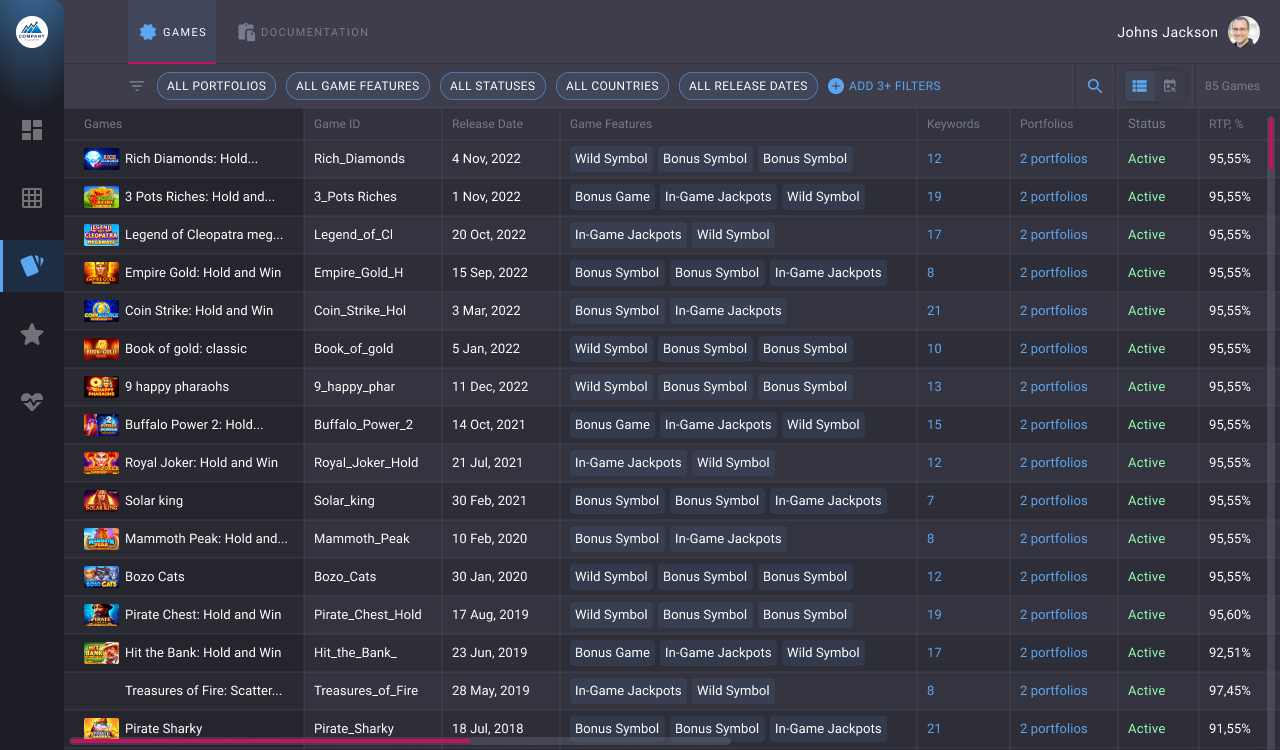Open favorites star icon in sidebar
The width and height of the screenshot is (1280, 750).
pyautogui.click(x=32, y=334)
